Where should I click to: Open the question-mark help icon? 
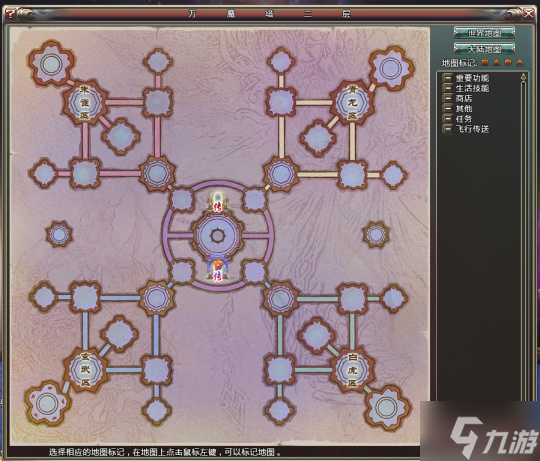(x=11, y=14)
